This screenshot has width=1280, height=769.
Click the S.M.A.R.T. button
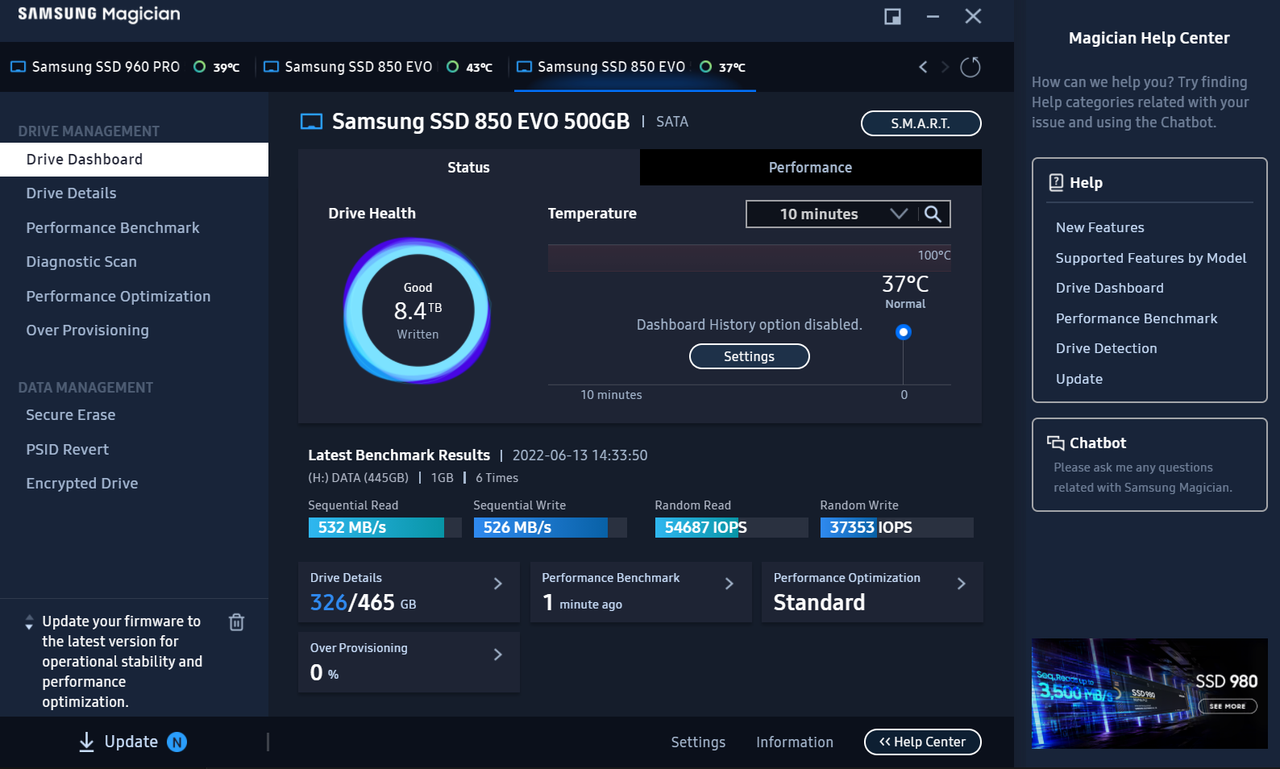point(921,123)
